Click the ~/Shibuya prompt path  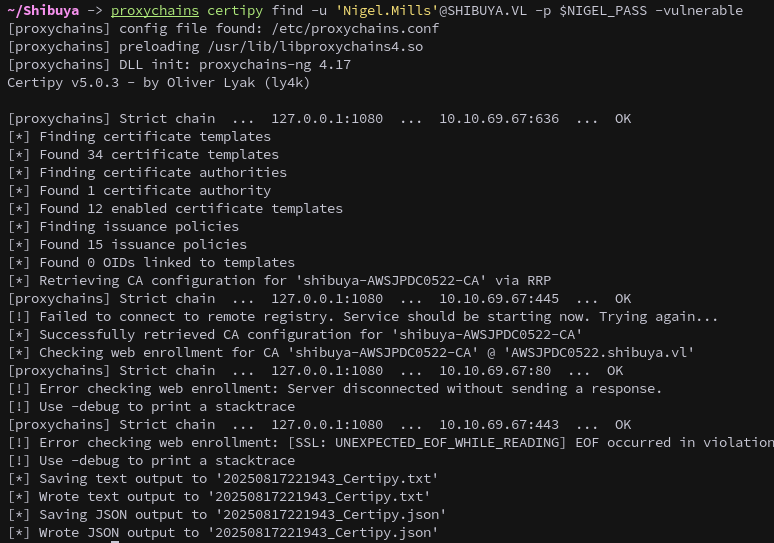pyautogui.click(x=43, y=10)
